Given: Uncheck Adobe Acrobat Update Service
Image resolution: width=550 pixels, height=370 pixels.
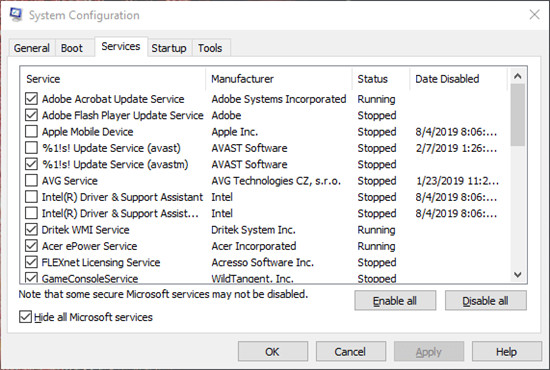Looking at the screenshot, I should 32,99.
